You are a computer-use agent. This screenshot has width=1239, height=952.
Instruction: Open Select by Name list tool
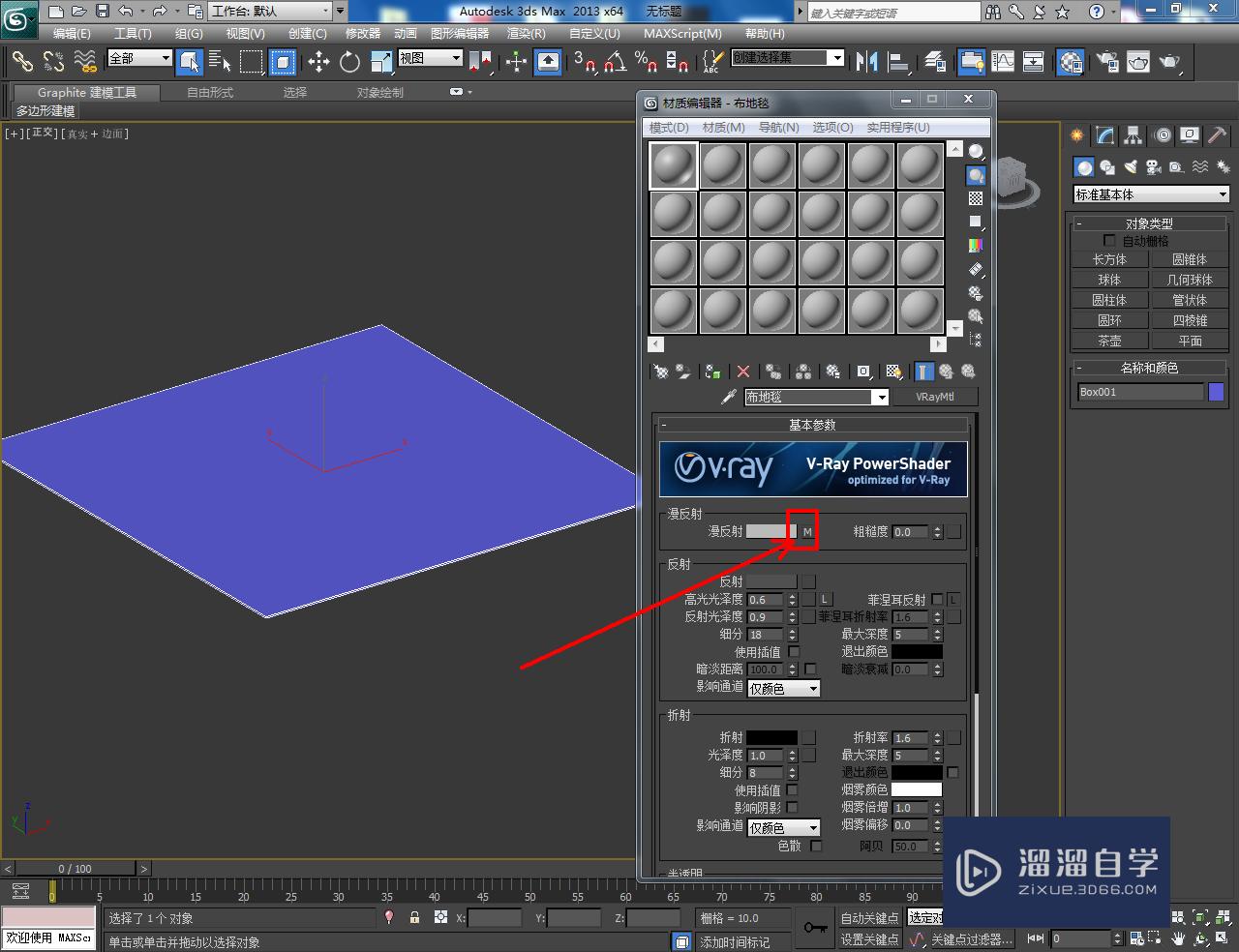tap(220, 62)
